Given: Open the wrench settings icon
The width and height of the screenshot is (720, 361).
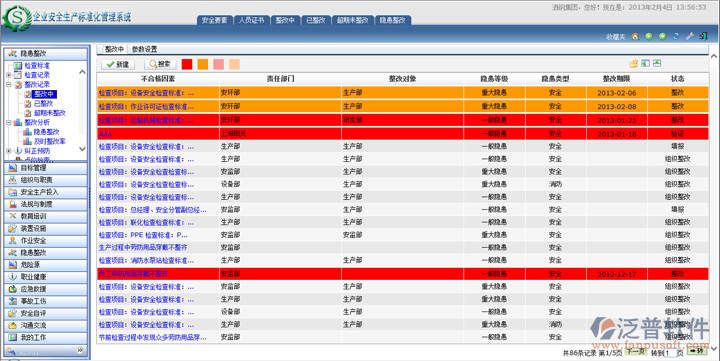Looking at the screenshot, I should [689, 36].
